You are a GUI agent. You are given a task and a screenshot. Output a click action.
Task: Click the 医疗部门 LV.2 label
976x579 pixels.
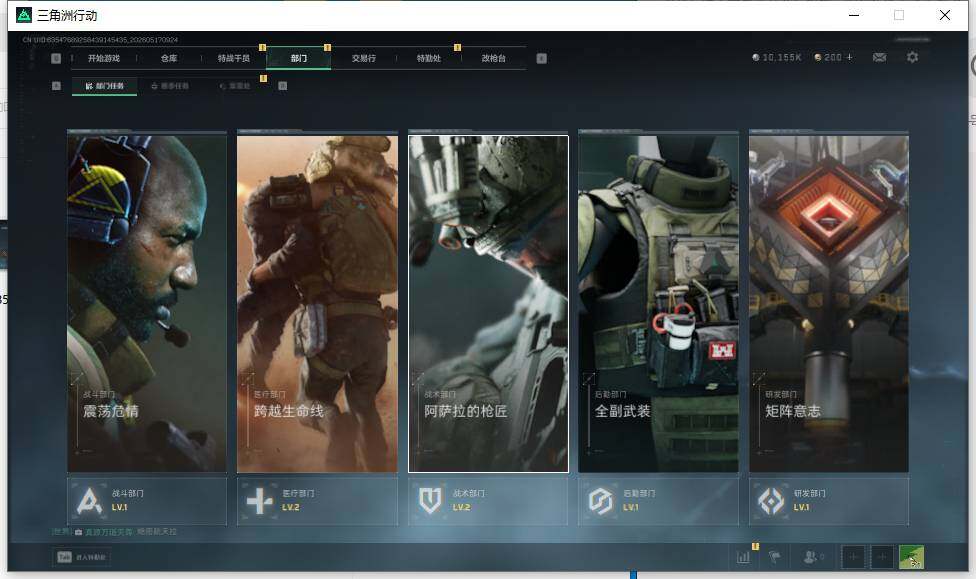(x=291, y=507)
